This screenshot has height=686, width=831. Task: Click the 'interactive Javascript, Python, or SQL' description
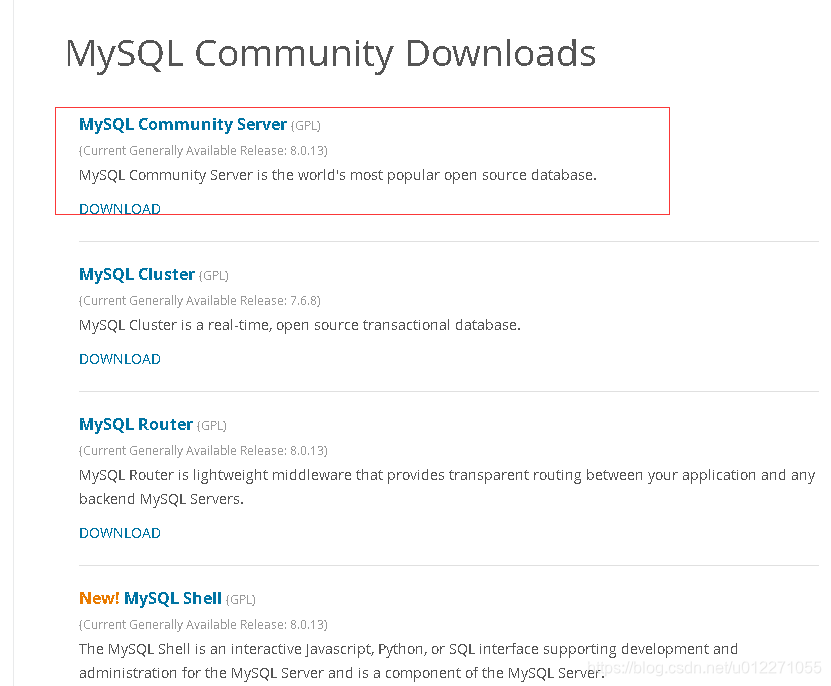tap(408, 661)
